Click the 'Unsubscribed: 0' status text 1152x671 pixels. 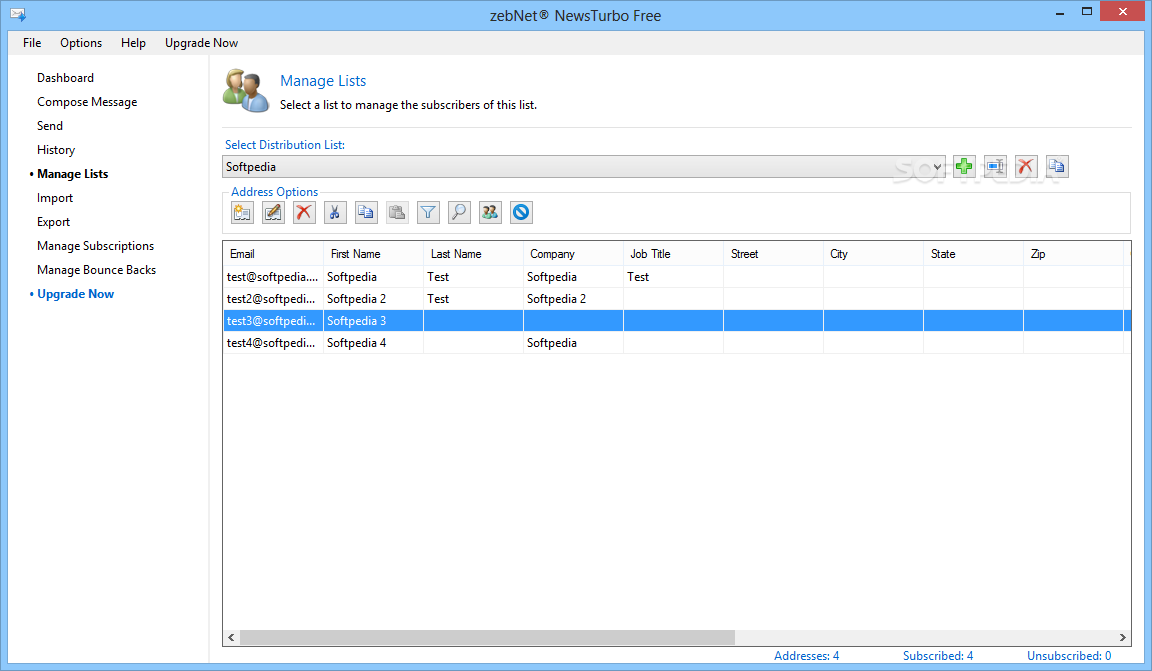click(x=1069, y=656)
